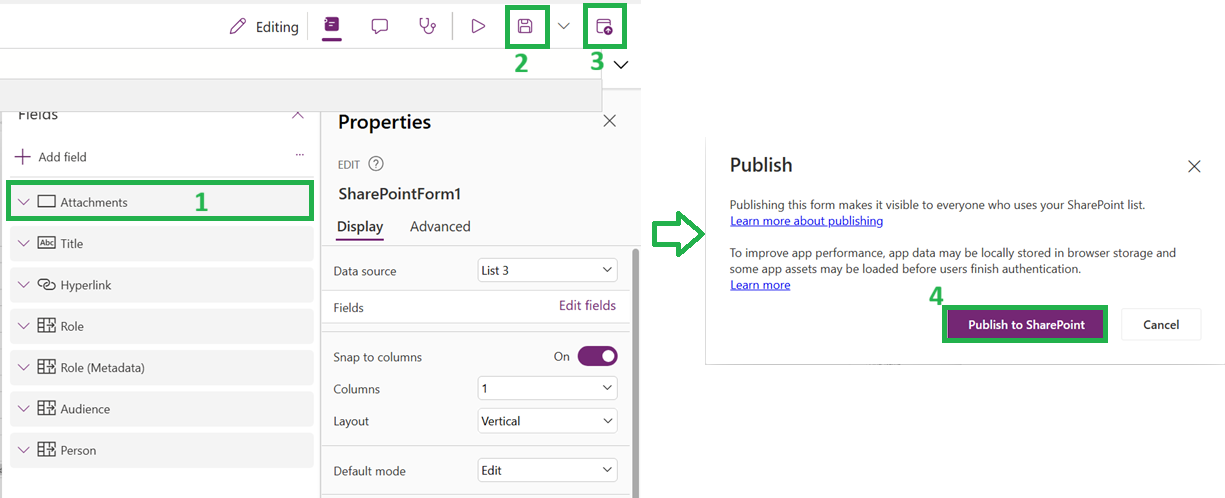Click the Editing pencil icon
Viewport: 1225px width, 498px height.
(237, 27)
